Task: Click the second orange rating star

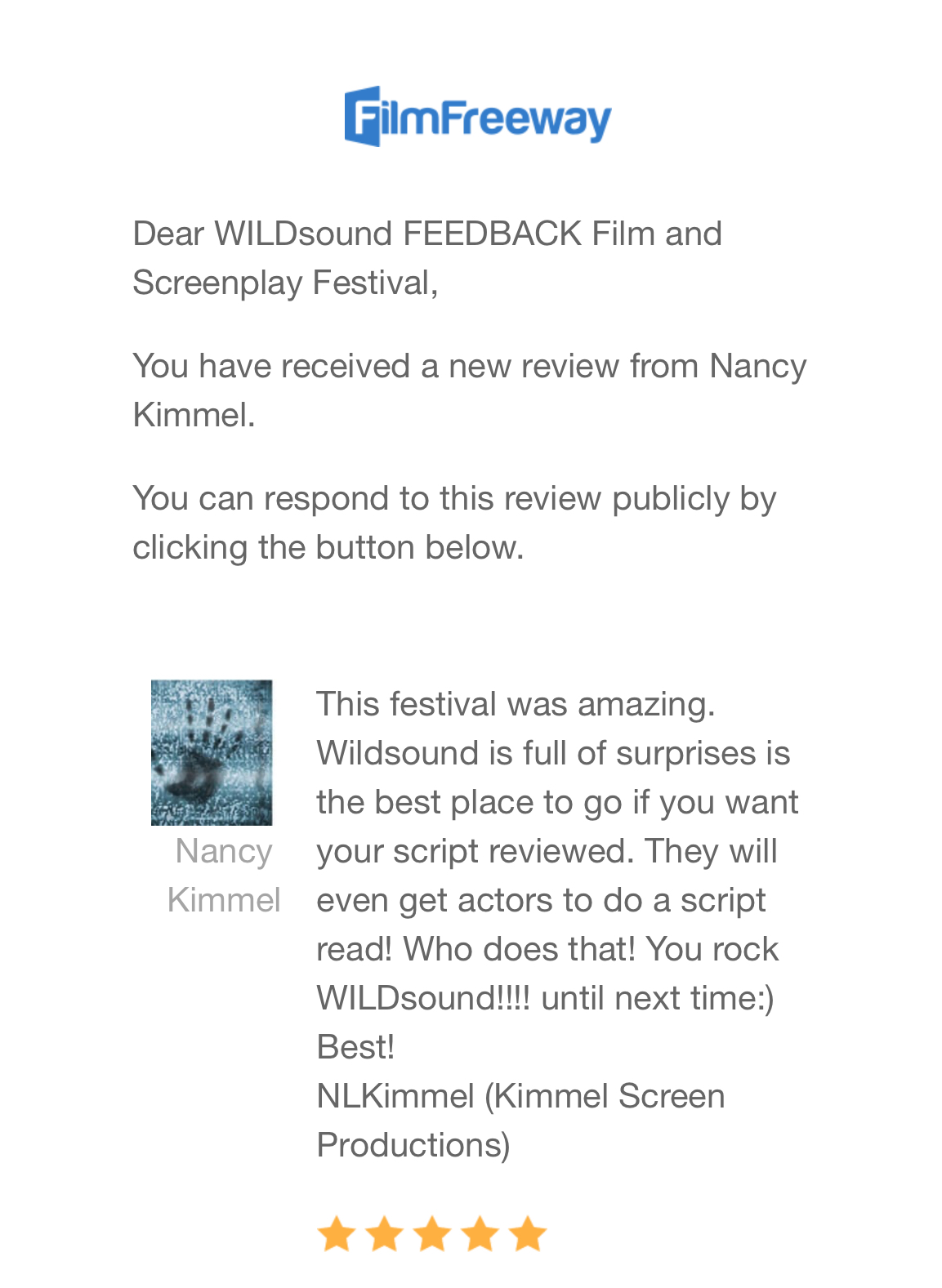Action: (x=383, y=1233)
